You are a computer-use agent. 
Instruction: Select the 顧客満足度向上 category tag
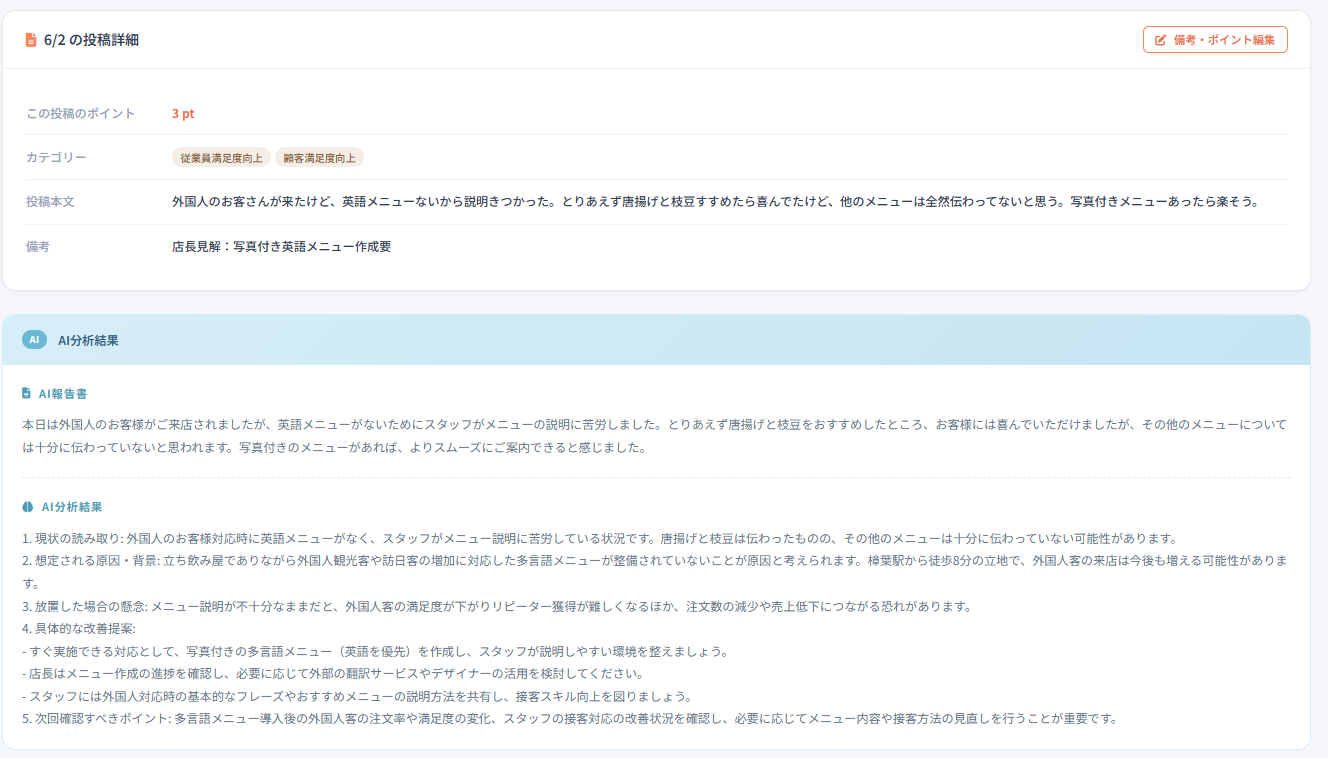(319, 158)
